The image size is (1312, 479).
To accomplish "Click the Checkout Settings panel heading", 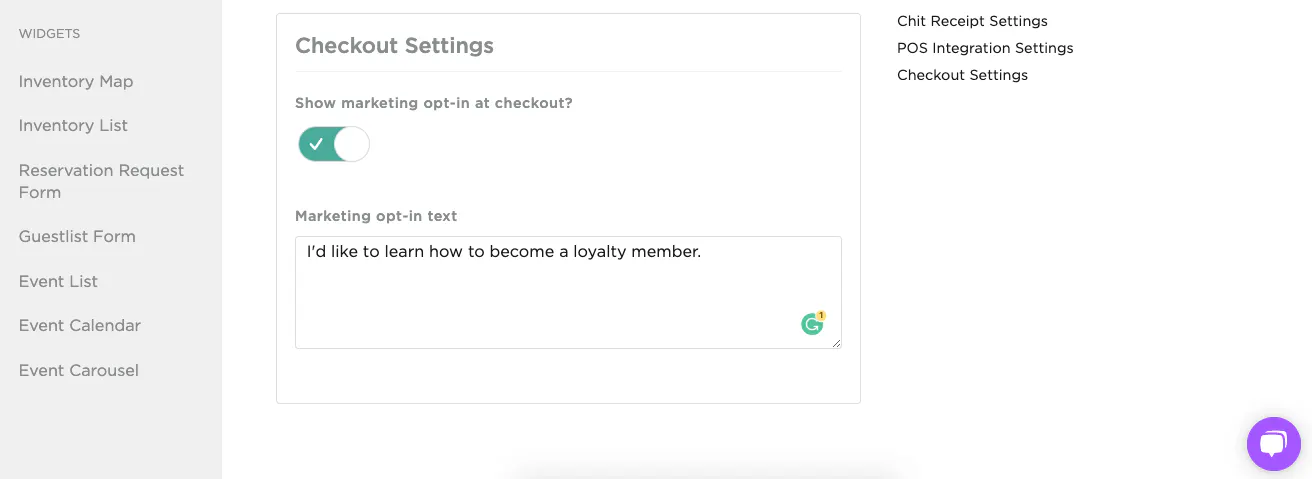I will tap(394, 46).
